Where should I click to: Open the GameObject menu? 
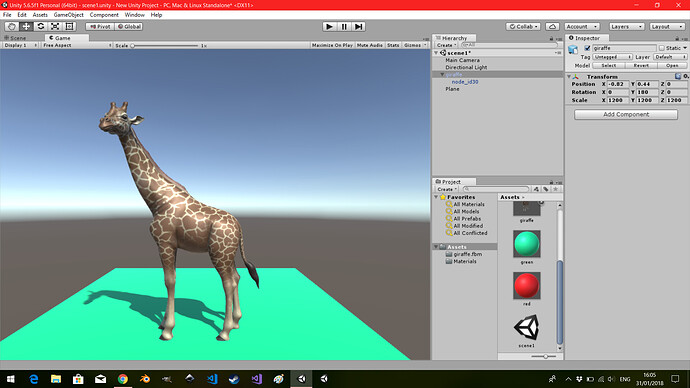pyautogui.click(x=68, y=15)
